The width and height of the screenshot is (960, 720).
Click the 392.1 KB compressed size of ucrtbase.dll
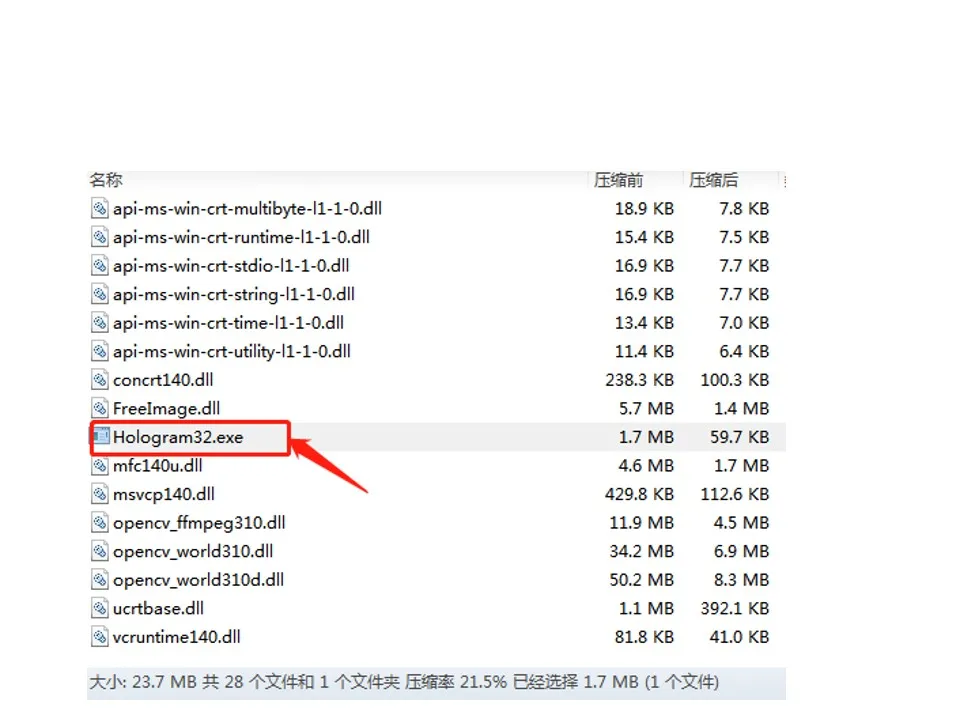(735, 609)
